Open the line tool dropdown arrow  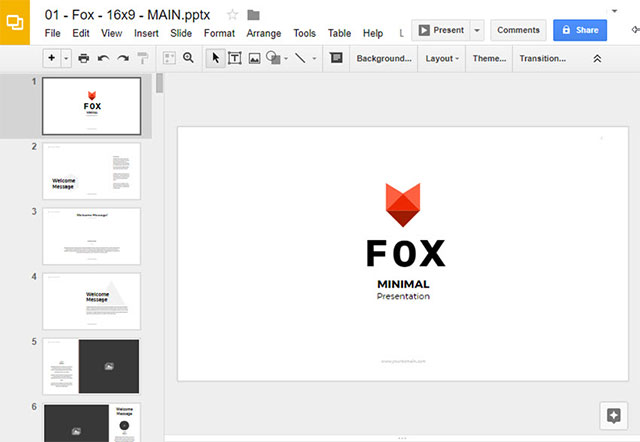(x=314, y=59)
